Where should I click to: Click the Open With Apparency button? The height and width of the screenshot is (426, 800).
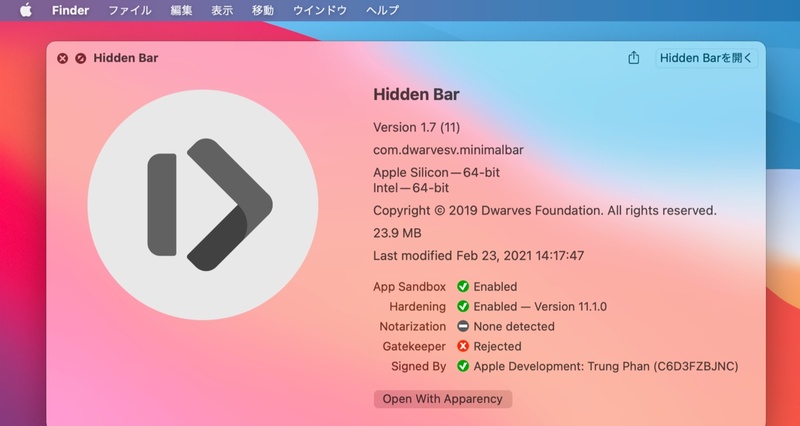click(x=442, y=399)
